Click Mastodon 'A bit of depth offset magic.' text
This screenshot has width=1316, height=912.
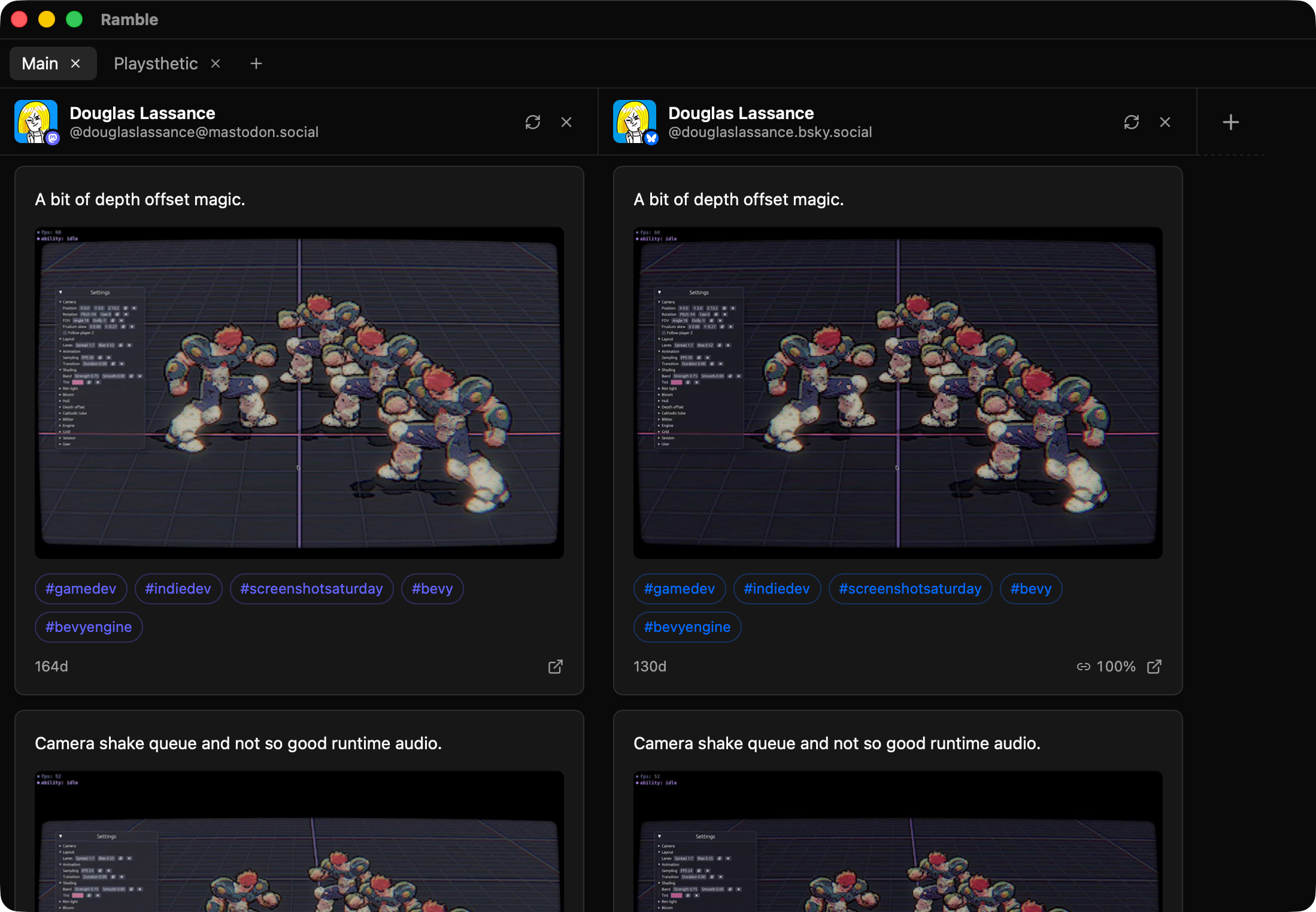[x=140, y=199]
